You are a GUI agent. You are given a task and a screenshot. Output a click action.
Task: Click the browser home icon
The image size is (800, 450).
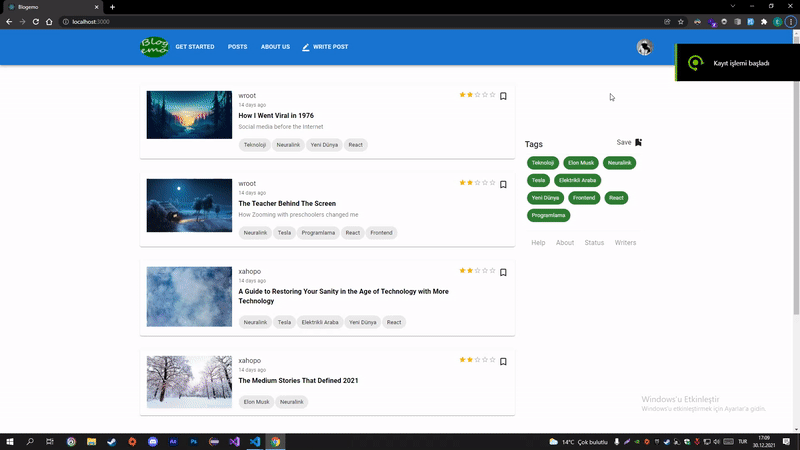click(49, 21)
